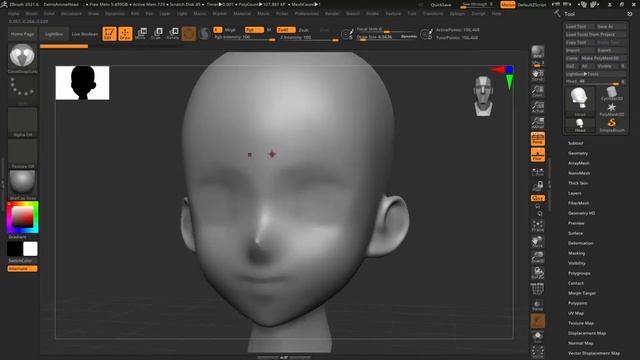Click the Gizmo 3D icon
Screen dimensions: 640x360
point(189,33)
